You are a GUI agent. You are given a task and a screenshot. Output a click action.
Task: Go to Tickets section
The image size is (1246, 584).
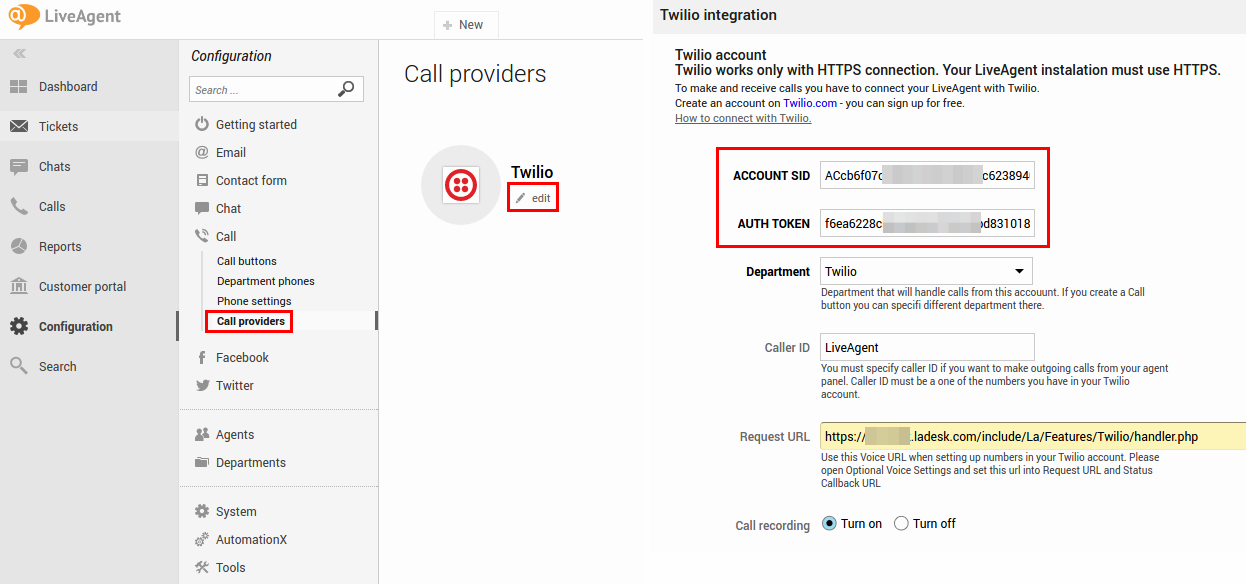(89, 127)
